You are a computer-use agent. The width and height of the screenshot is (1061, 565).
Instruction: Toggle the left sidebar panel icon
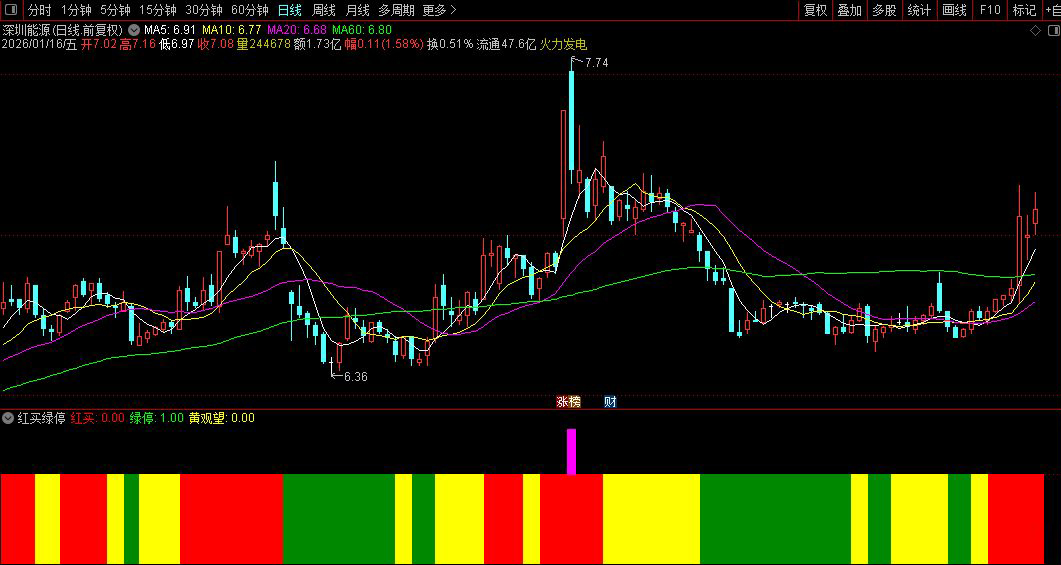coord(11,9)
